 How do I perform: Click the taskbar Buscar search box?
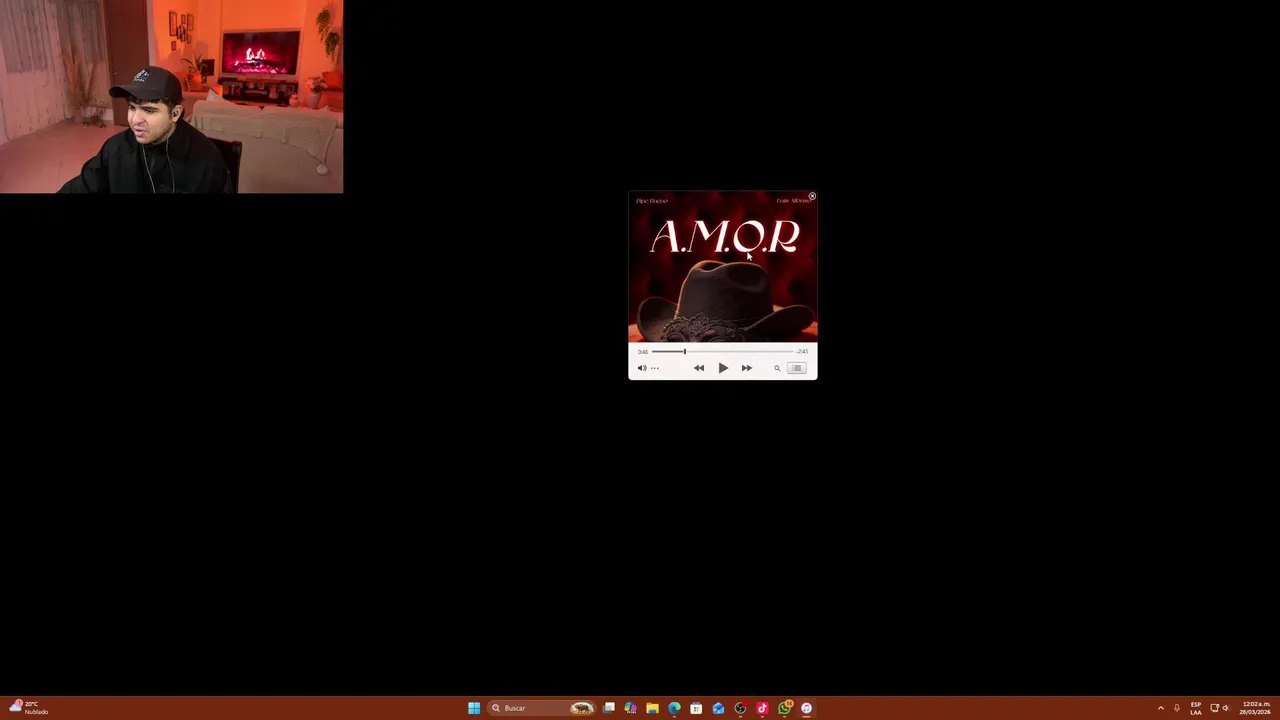[540, 708]
